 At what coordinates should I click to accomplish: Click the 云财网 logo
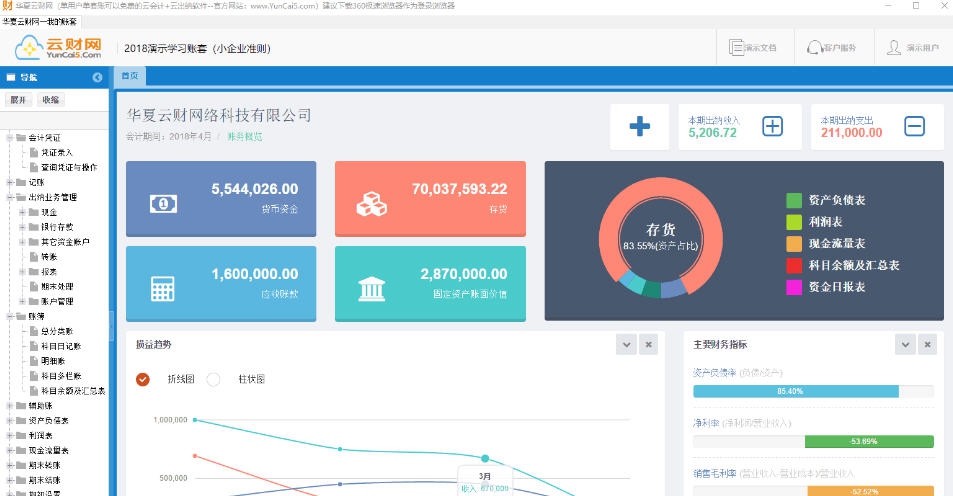pos(58,47)
